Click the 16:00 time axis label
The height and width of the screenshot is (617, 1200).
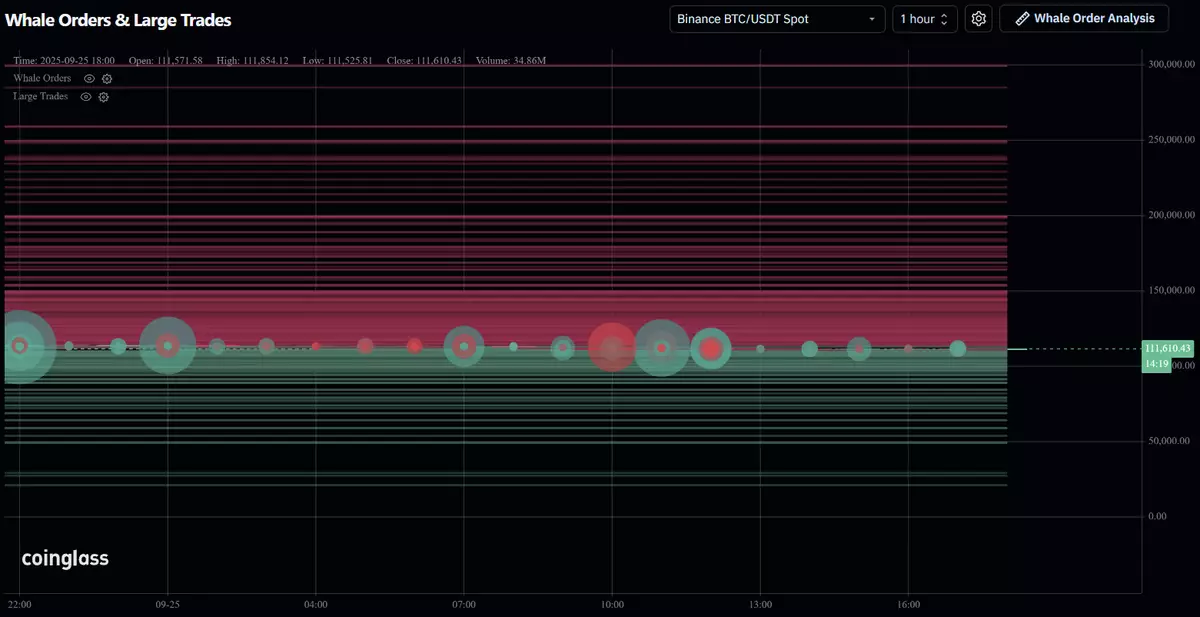point(908,605)
